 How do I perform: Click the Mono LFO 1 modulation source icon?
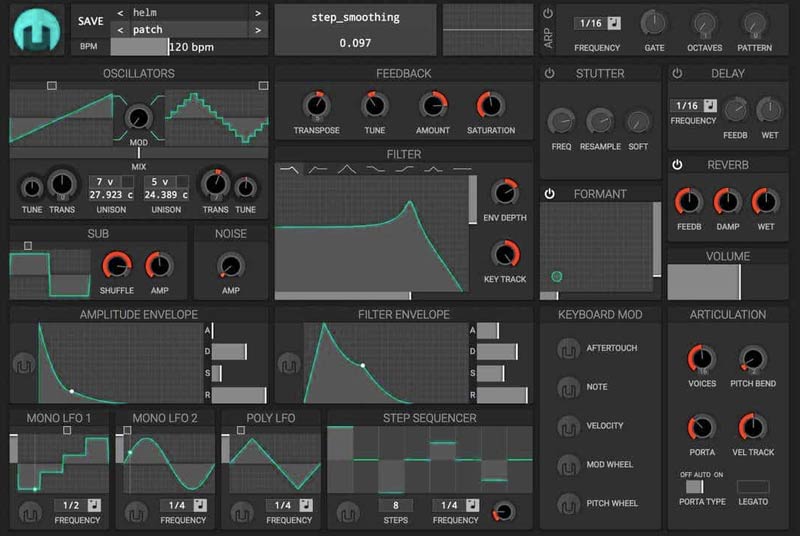[x=30, y=513]
